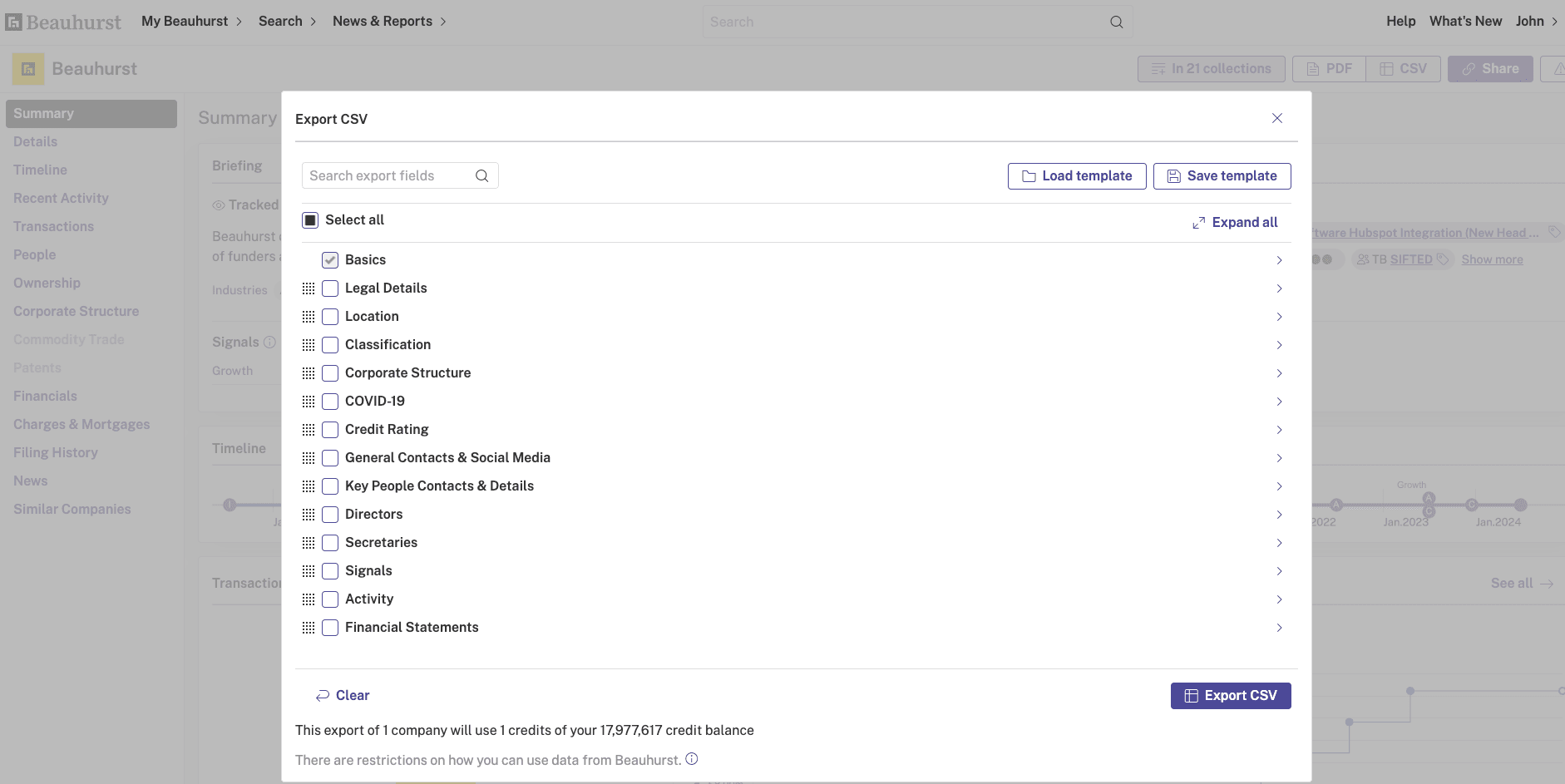Expand General Contacts & Social Media chevron
This screenshot has height=784, width=1565.
coord(1279,458)
